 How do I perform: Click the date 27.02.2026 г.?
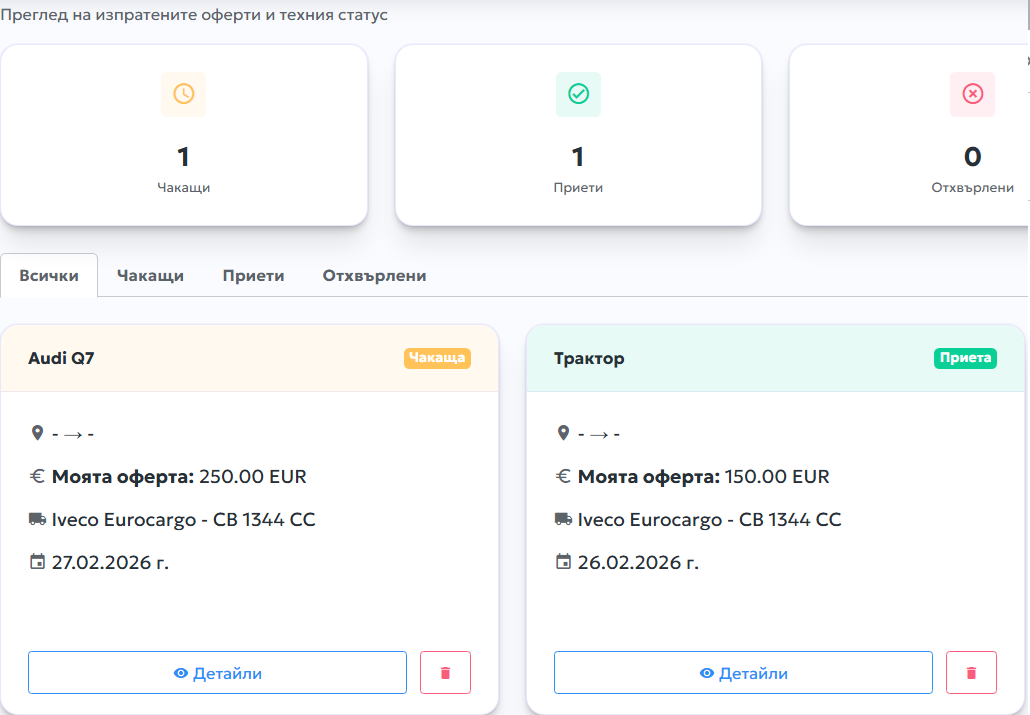110,563
